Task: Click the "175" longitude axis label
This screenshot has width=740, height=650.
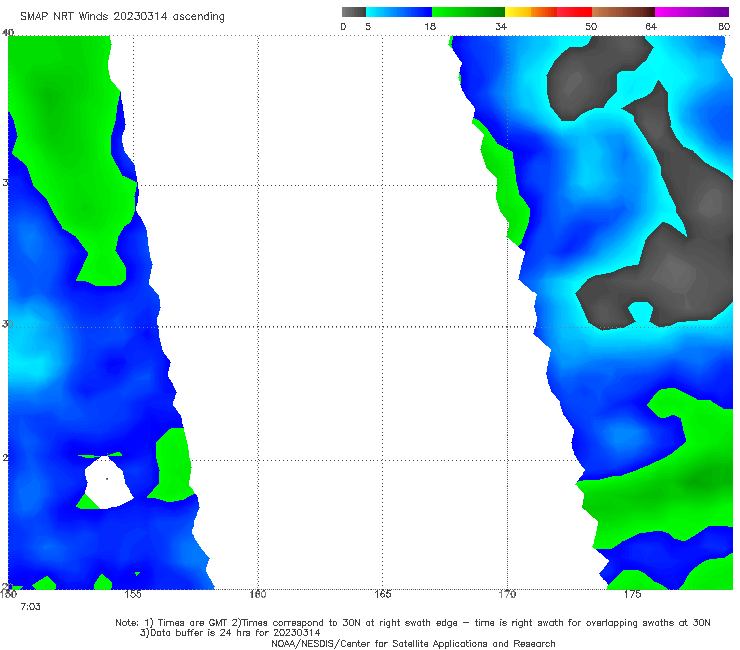Action: click(x=632, y=594)
